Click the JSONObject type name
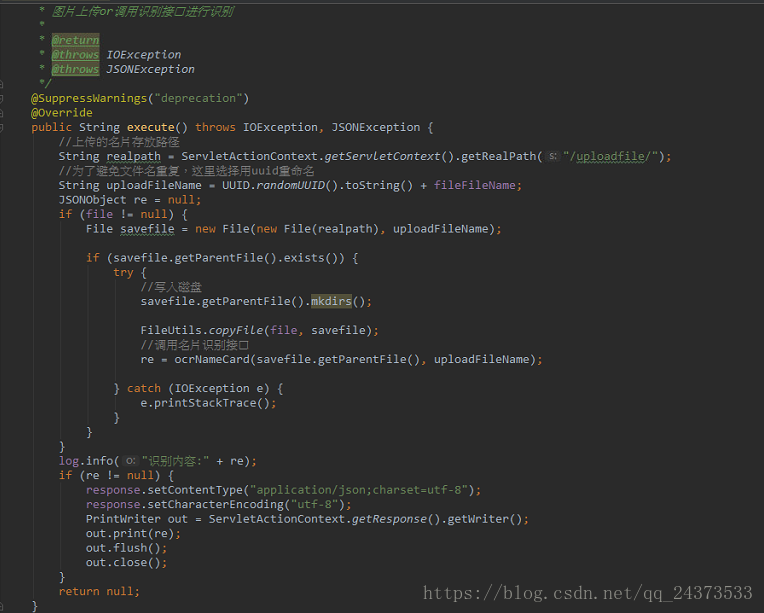This screenshot has height=613, width=764. point(93,200)
